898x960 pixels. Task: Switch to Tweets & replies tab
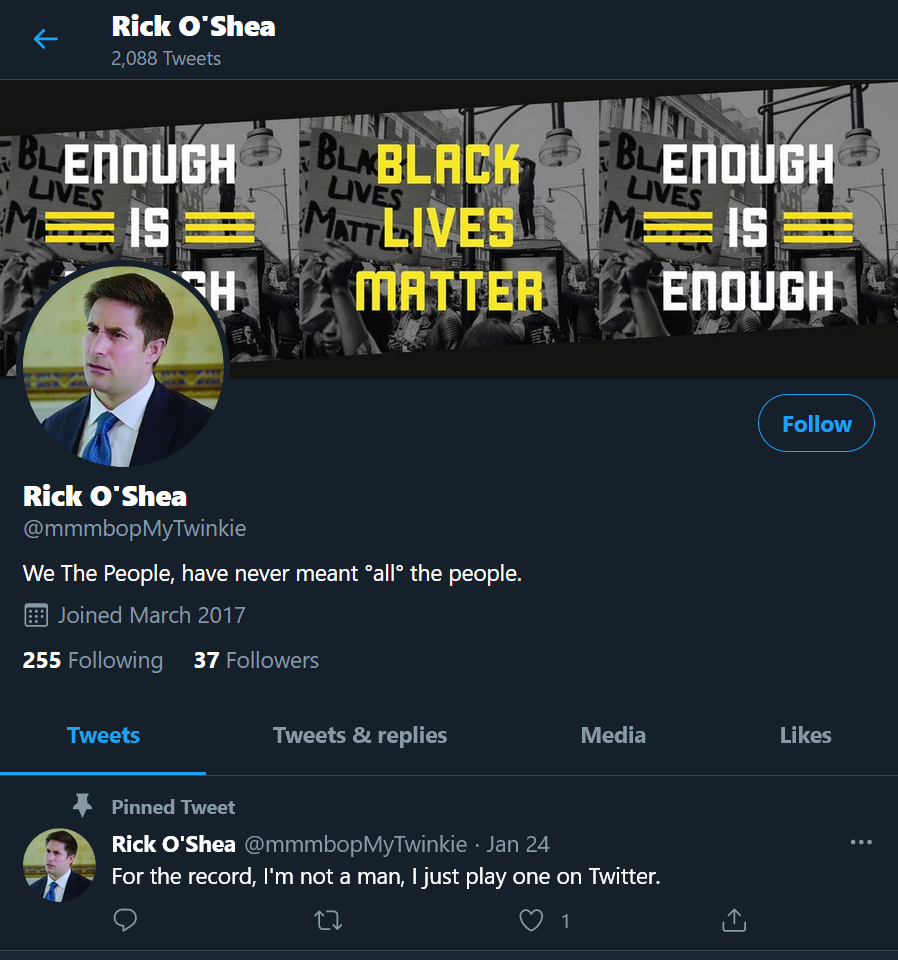pos(360,735)
